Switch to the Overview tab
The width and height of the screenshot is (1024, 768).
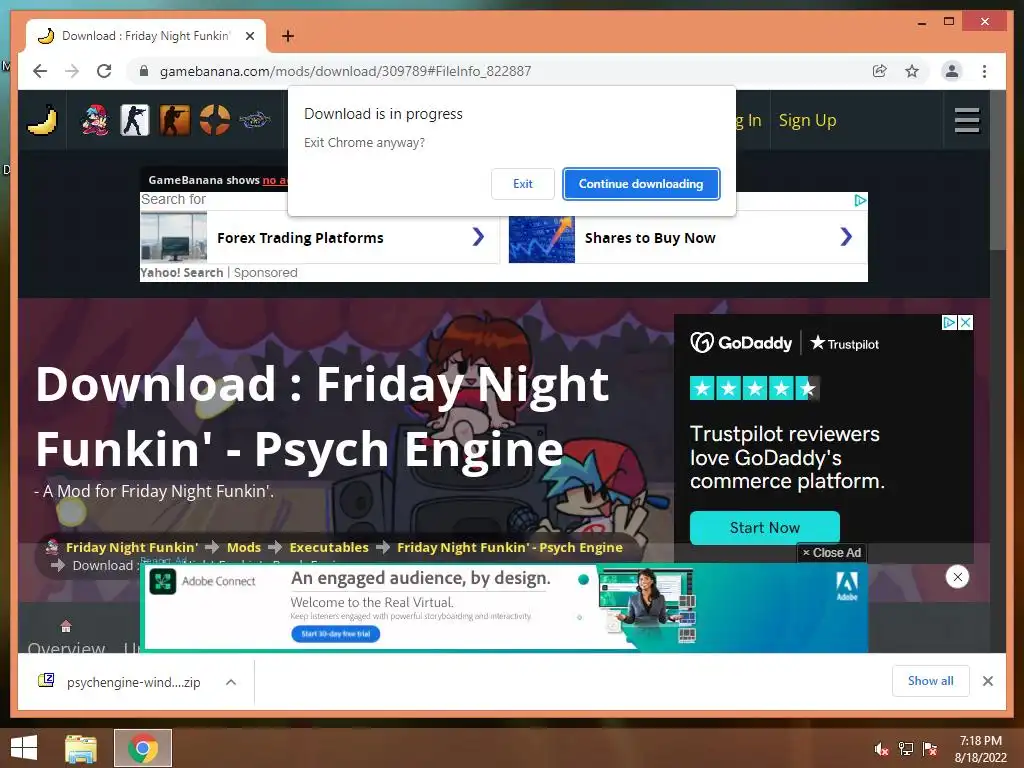pyautogui.click(x=66, y=648)
